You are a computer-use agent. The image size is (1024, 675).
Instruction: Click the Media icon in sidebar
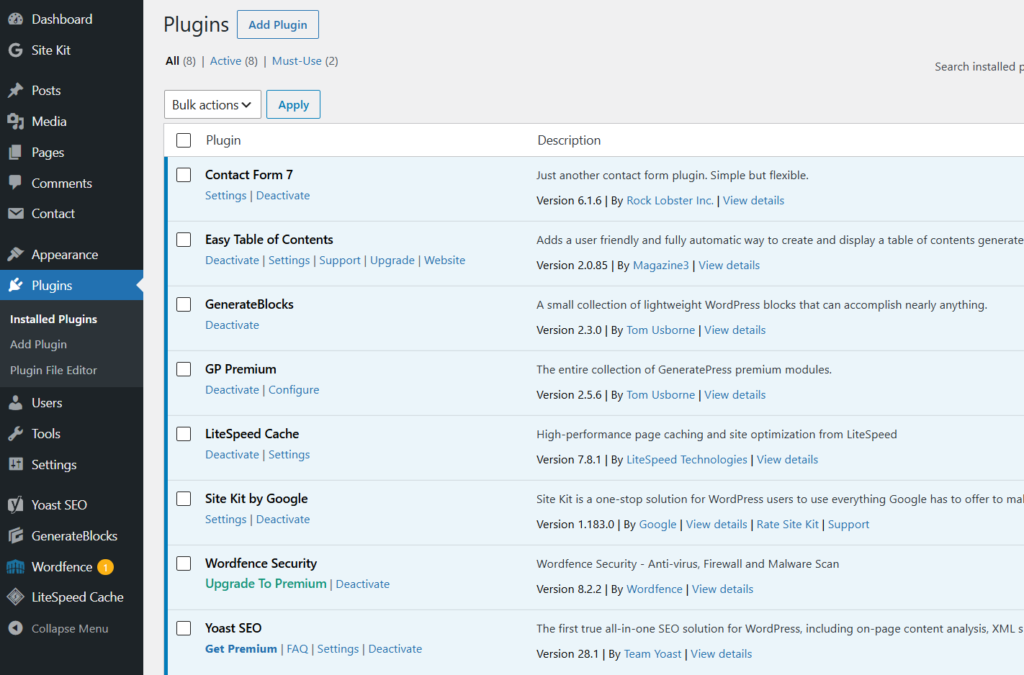(16, 121)
